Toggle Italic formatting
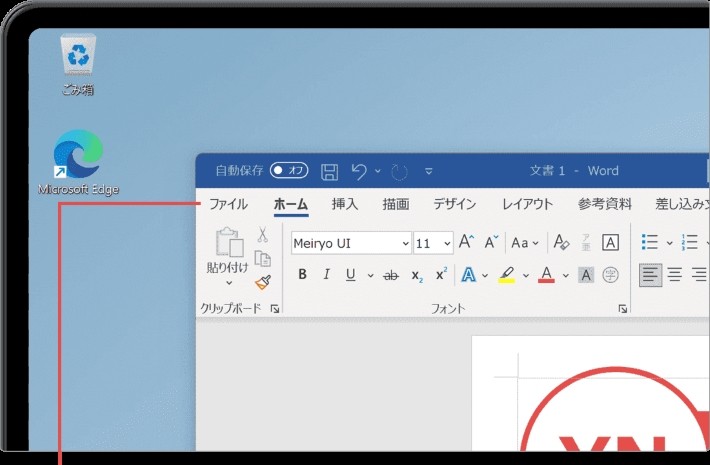 click(326, 274)
